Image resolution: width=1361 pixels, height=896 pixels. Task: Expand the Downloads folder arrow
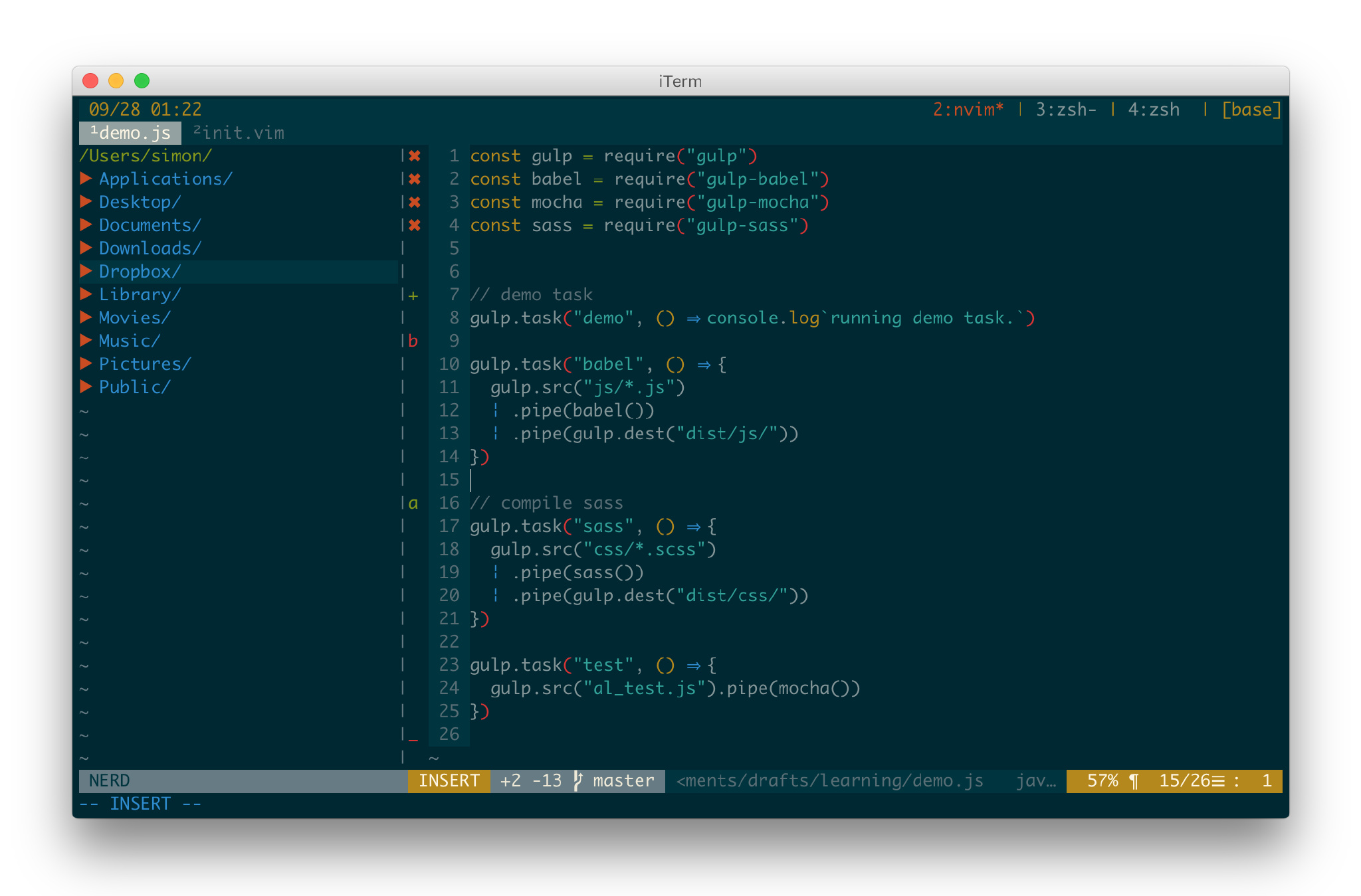click(x=86, y=248)
